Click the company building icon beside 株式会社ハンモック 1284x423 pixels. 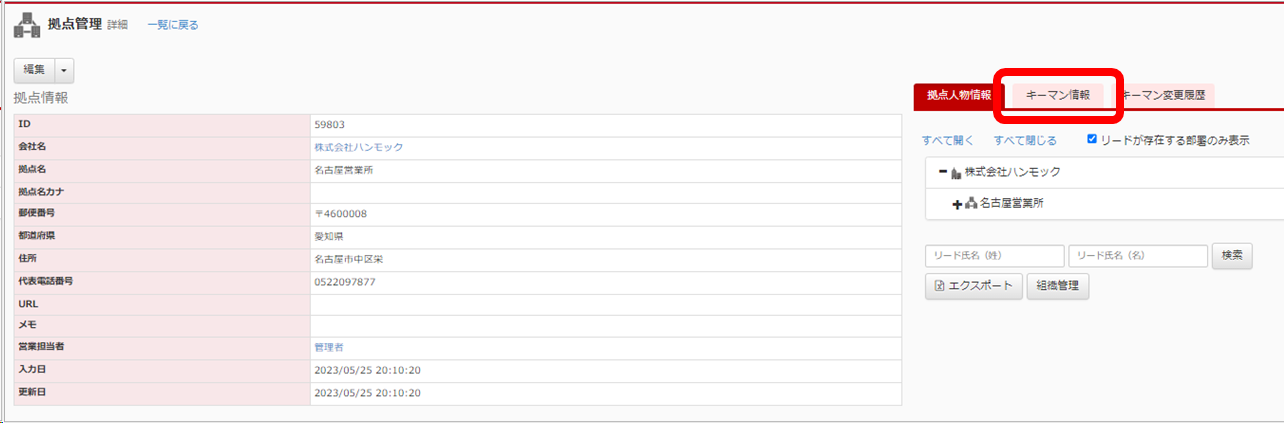(x=956, y=173)
